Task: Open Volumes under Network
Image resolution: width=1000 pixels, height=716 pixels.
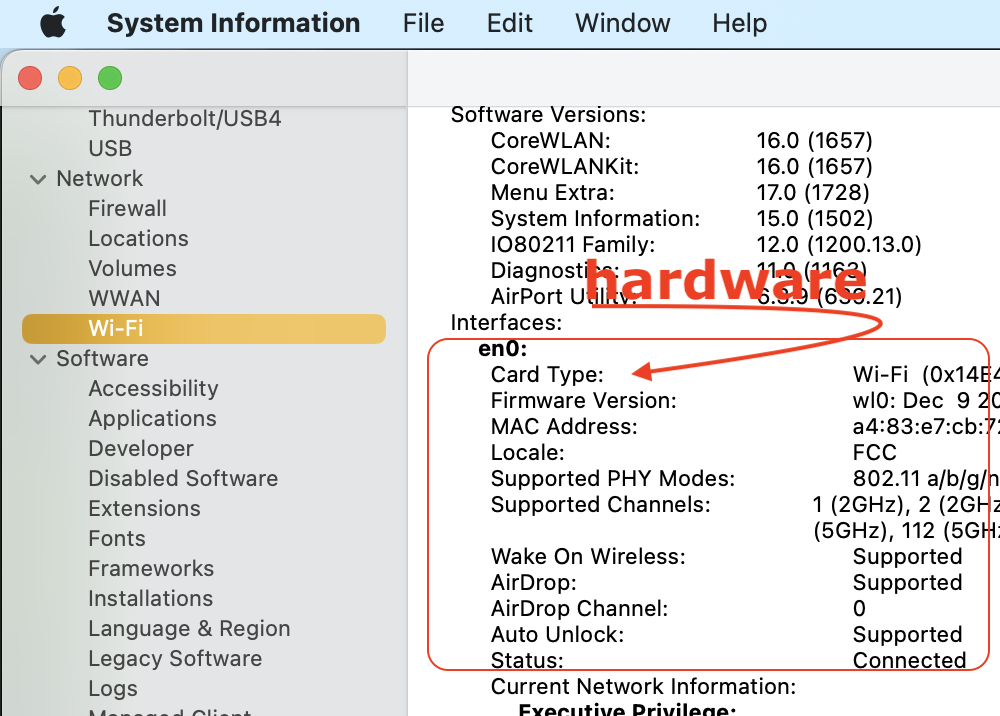Action: tap(133, 268)
